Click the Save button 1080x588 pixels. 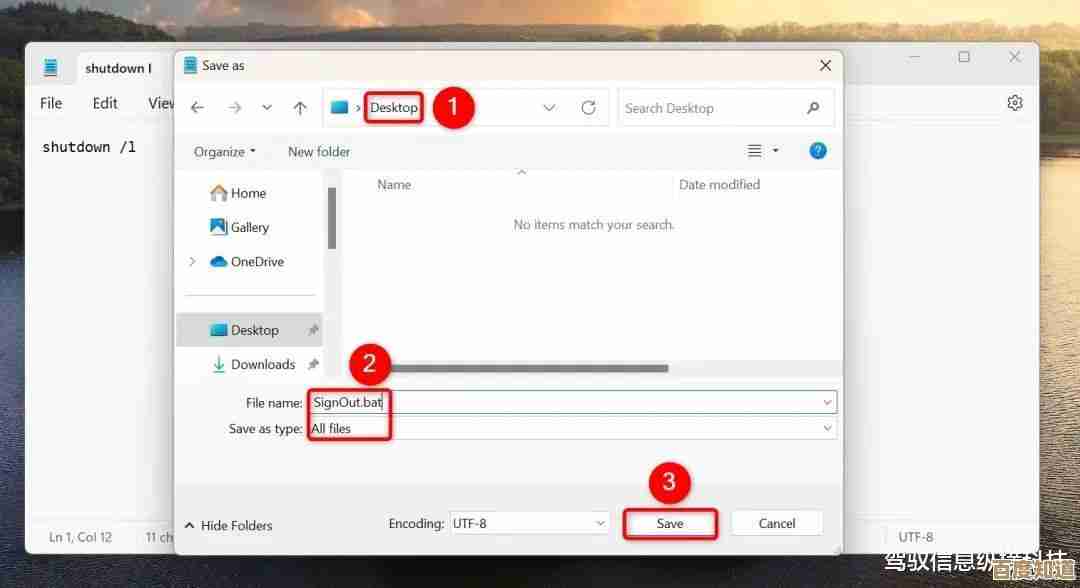[x=670, y=523]
